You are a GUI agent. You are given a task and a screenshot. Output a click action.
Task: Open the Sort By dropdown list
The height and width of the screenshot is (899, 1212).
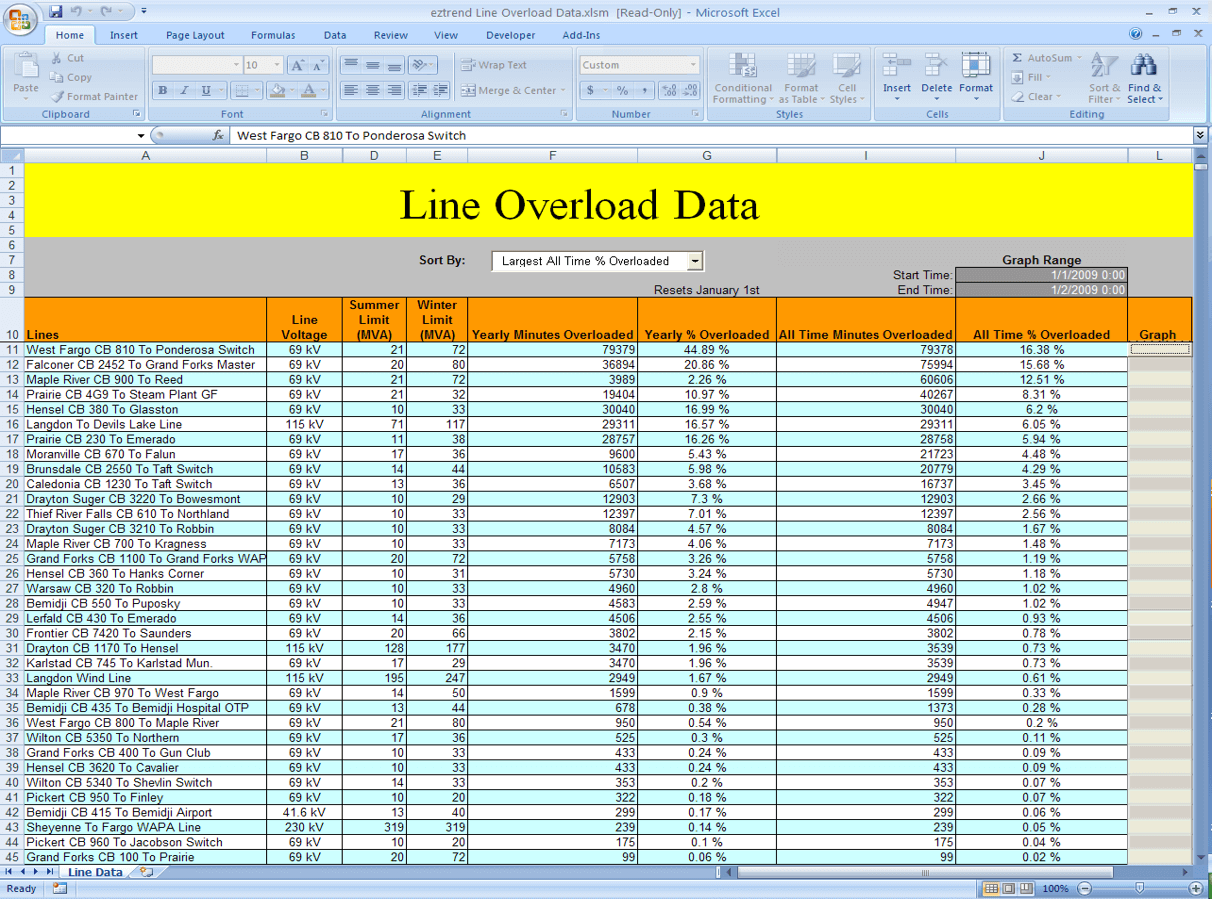[x=696, y=261]
